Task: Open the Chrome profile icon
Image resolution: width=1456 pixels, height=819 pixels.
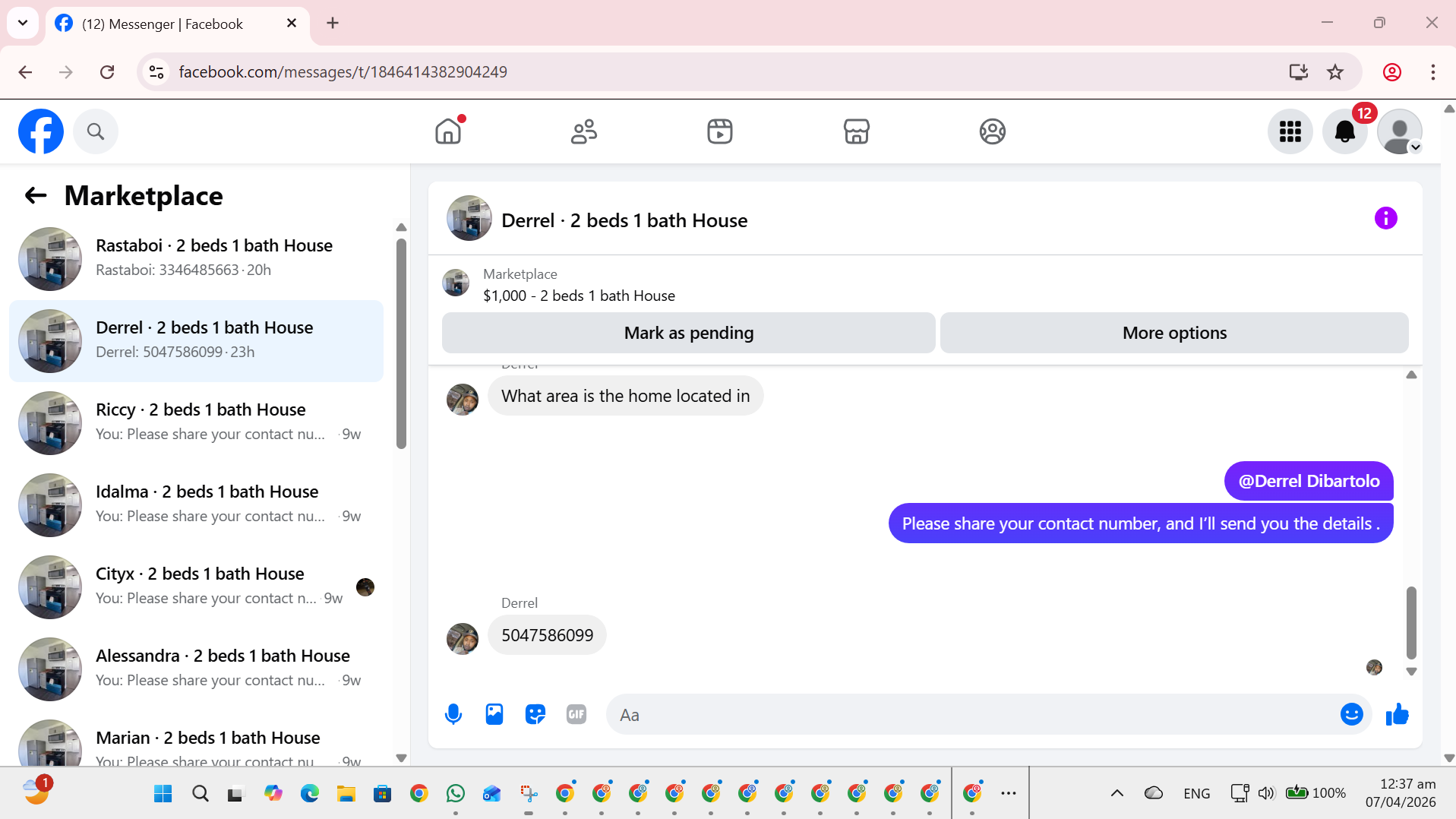Action: pos(1392,72)
